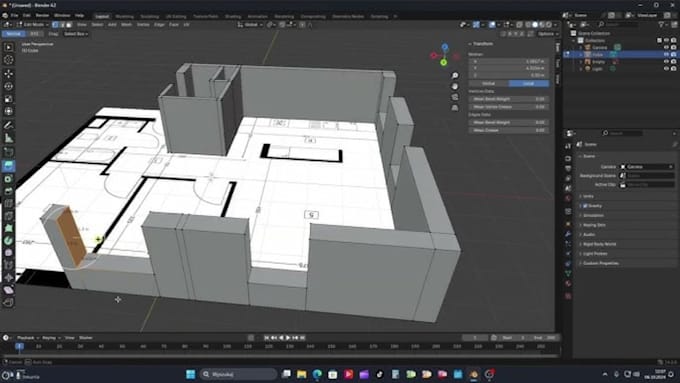This screenshot has height=383, width=680.
Task: Select the Shear tool
Action: pos(9,290)
